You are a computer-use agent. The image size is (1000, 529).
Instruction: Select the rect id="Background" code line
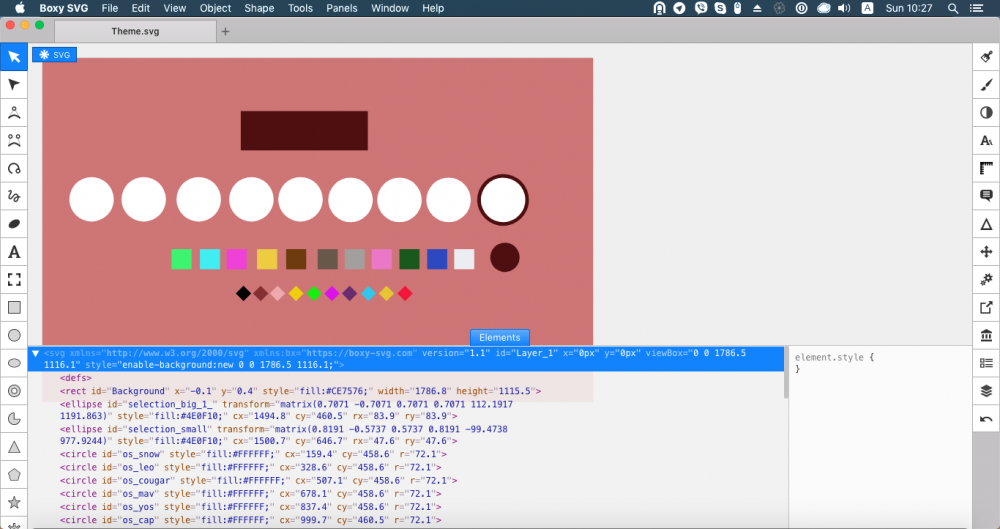coord(300,391)
